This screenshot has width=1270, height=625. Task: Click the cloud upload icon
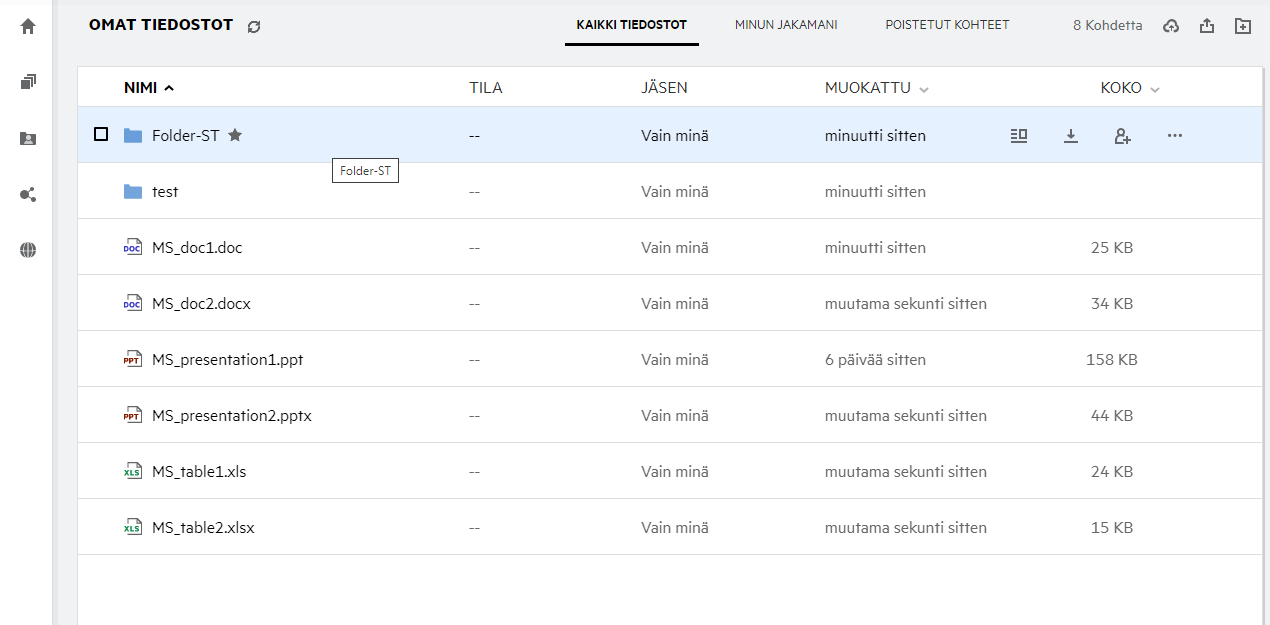click(x=1171, y=26)
